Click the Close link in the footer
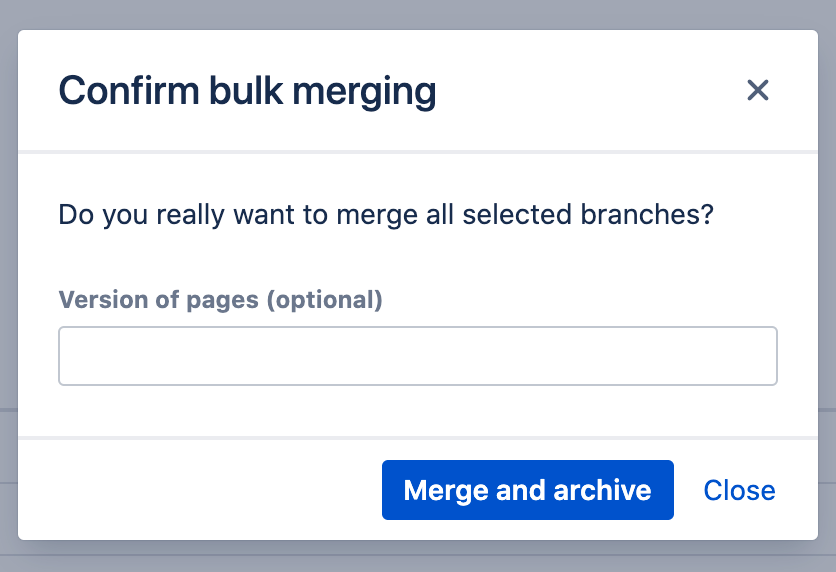The image size is (836, 572). 739,490
